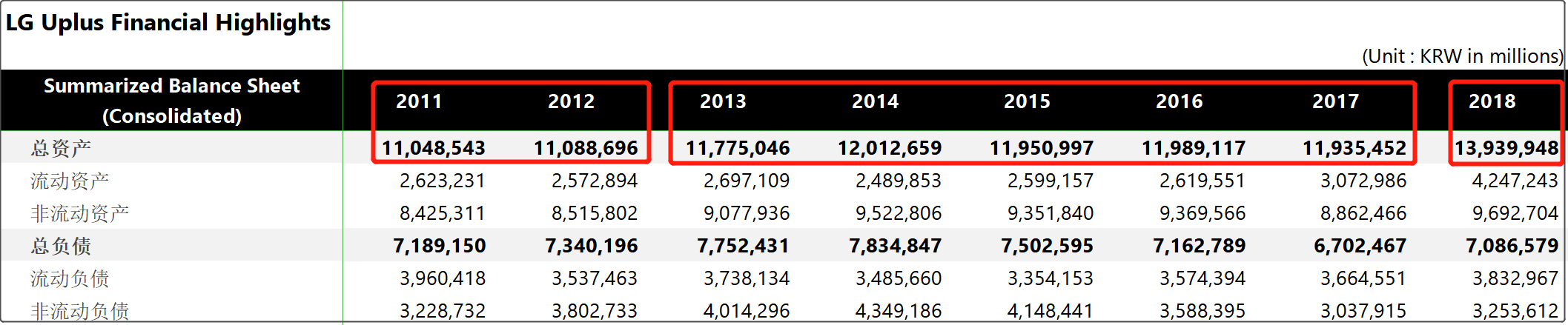Select the 总负债 row label
Viewport: 1568px width, 325px height.
[61, 246]
